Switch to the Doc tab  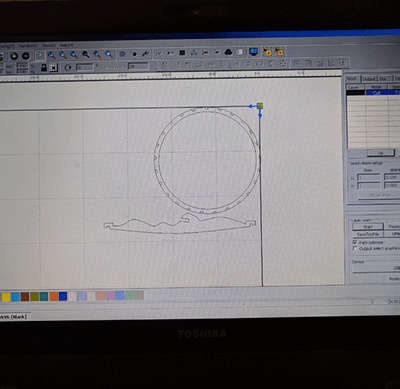[384, 79]
